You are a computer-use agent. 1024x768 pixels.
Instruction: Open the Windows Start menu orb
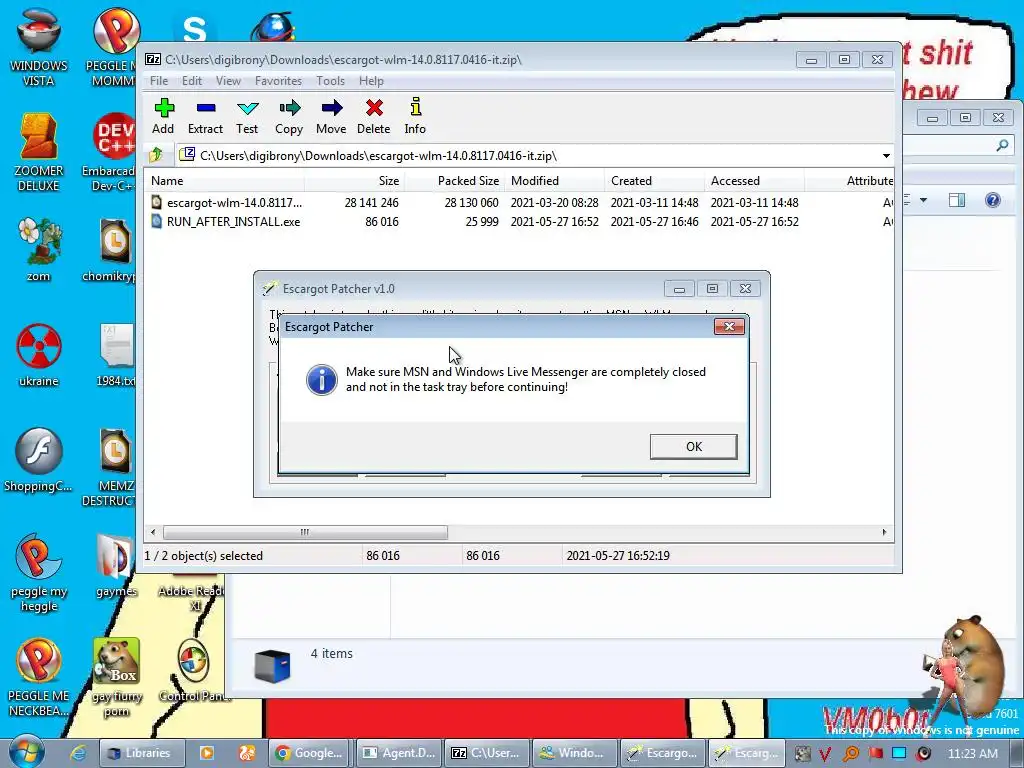(x=25, y=752)
